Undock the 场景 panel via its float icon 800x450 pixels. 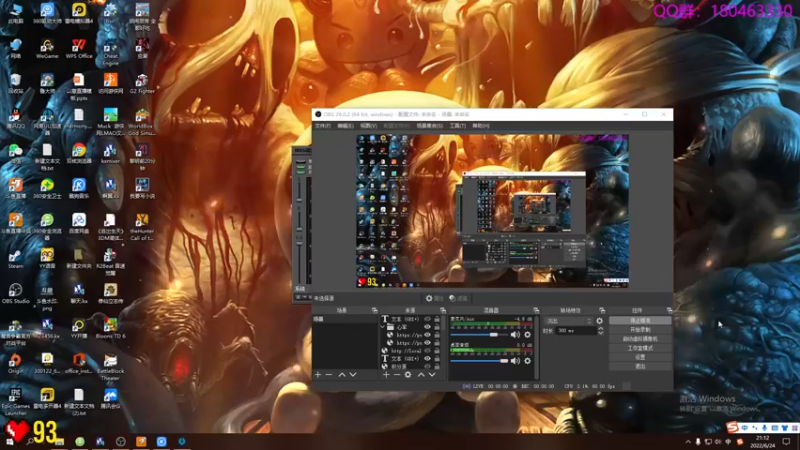[374, 310]
